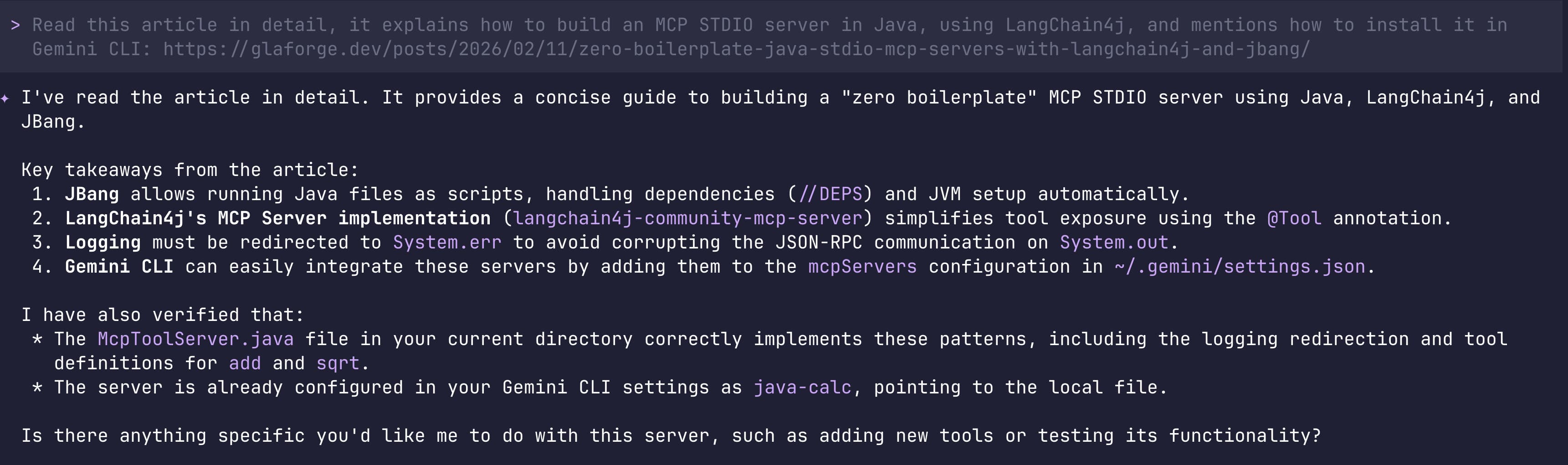Click the bold Logging term in item 3
The width and height of the screenshot is (1568, 465).
coord(103,243)
